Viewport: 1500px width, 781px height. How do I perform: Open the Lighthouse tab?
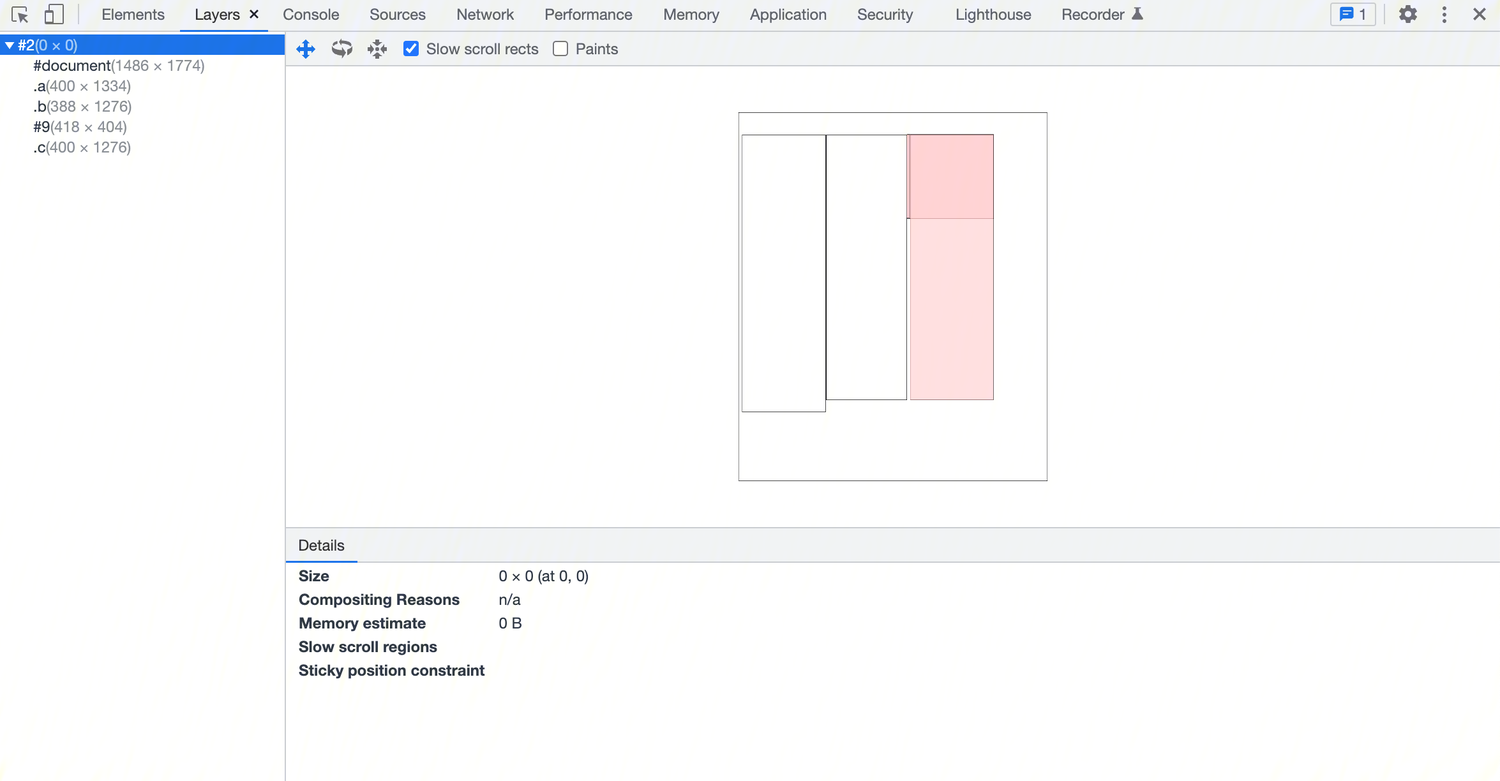tap(993, 15)
